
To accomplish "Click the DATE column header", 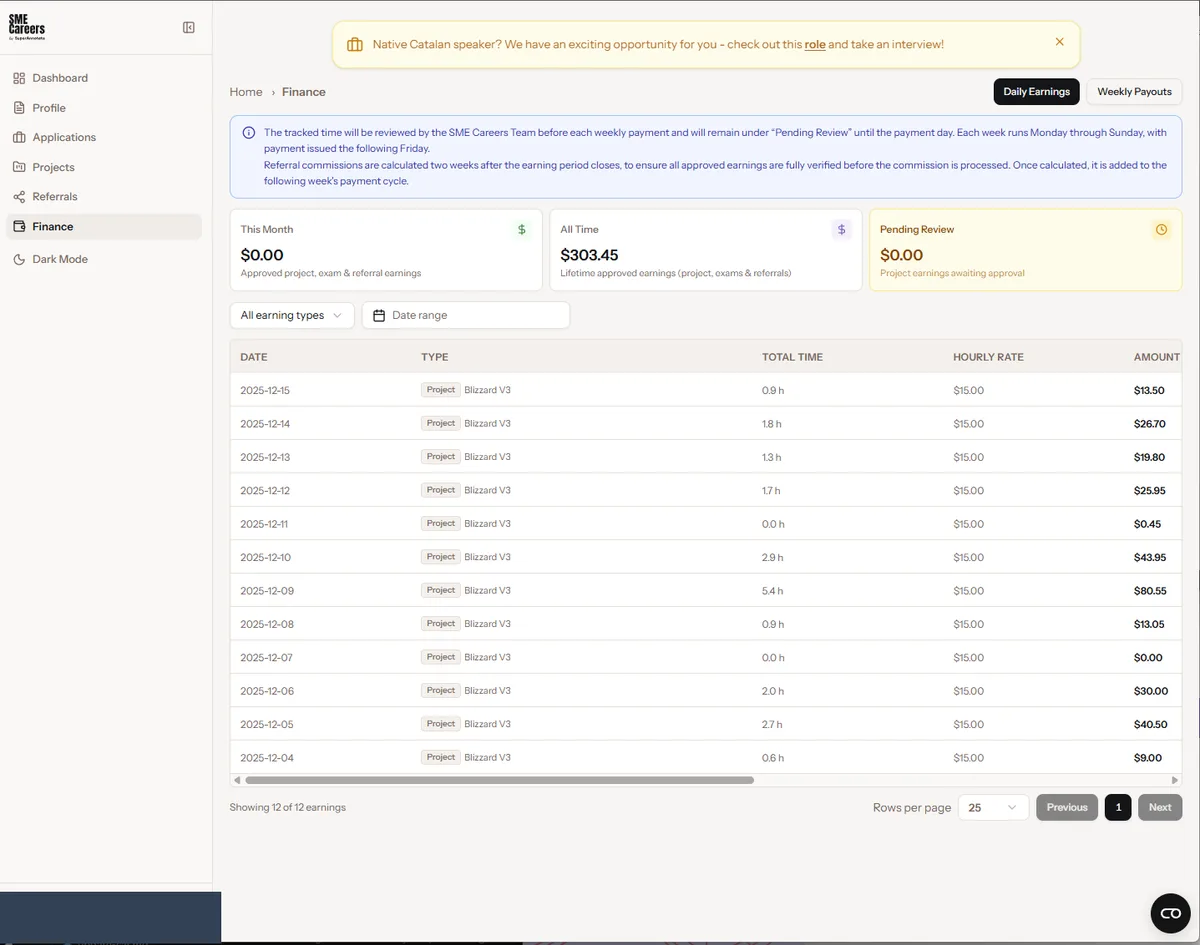I will [x=254, y=357].
